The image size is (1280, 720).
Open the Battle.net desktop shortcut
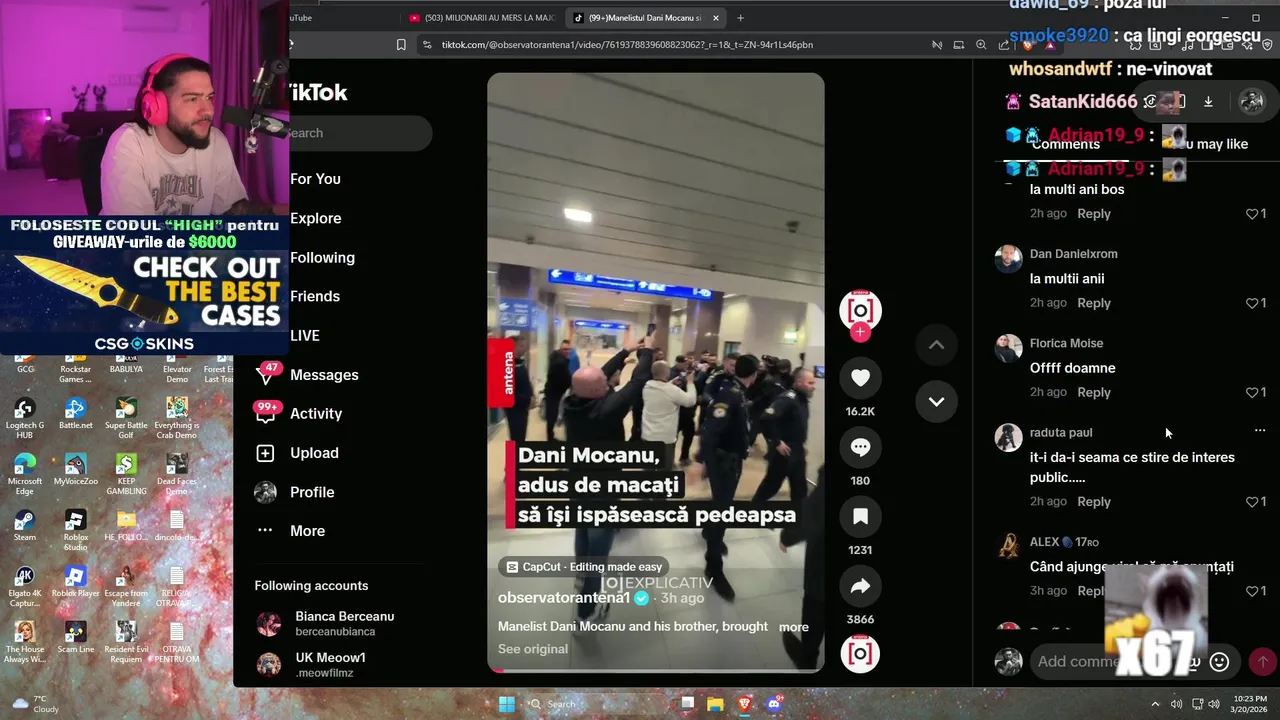(75, 413)
